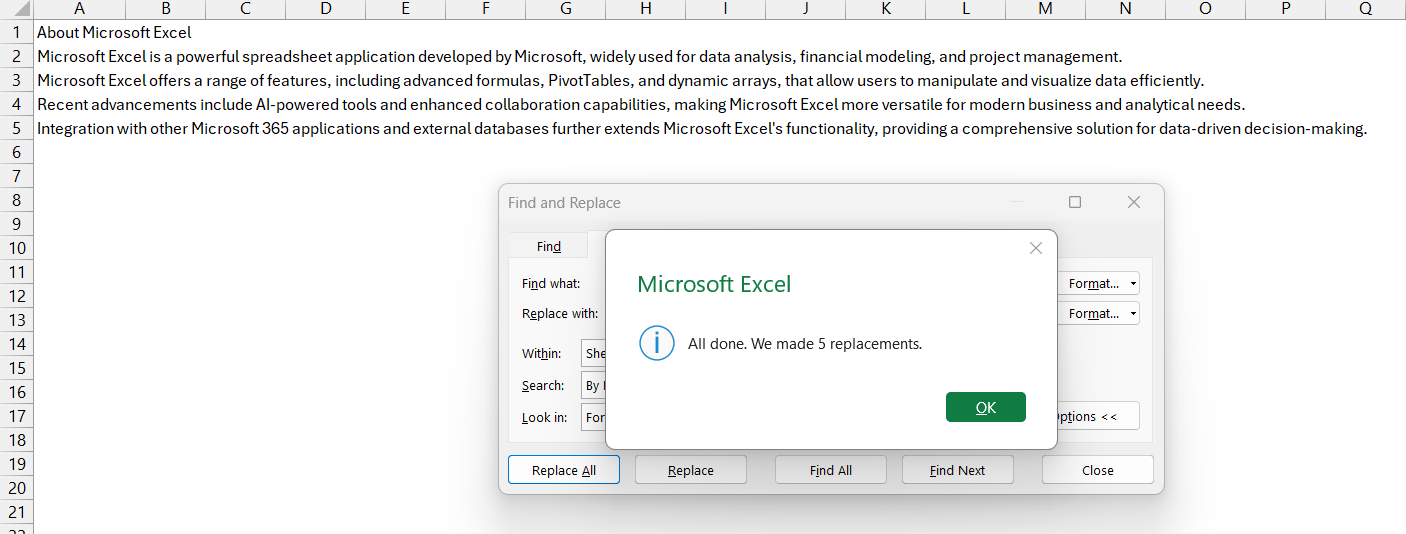
Task: Click the Replace with label
Action: (x=560, y=313)
